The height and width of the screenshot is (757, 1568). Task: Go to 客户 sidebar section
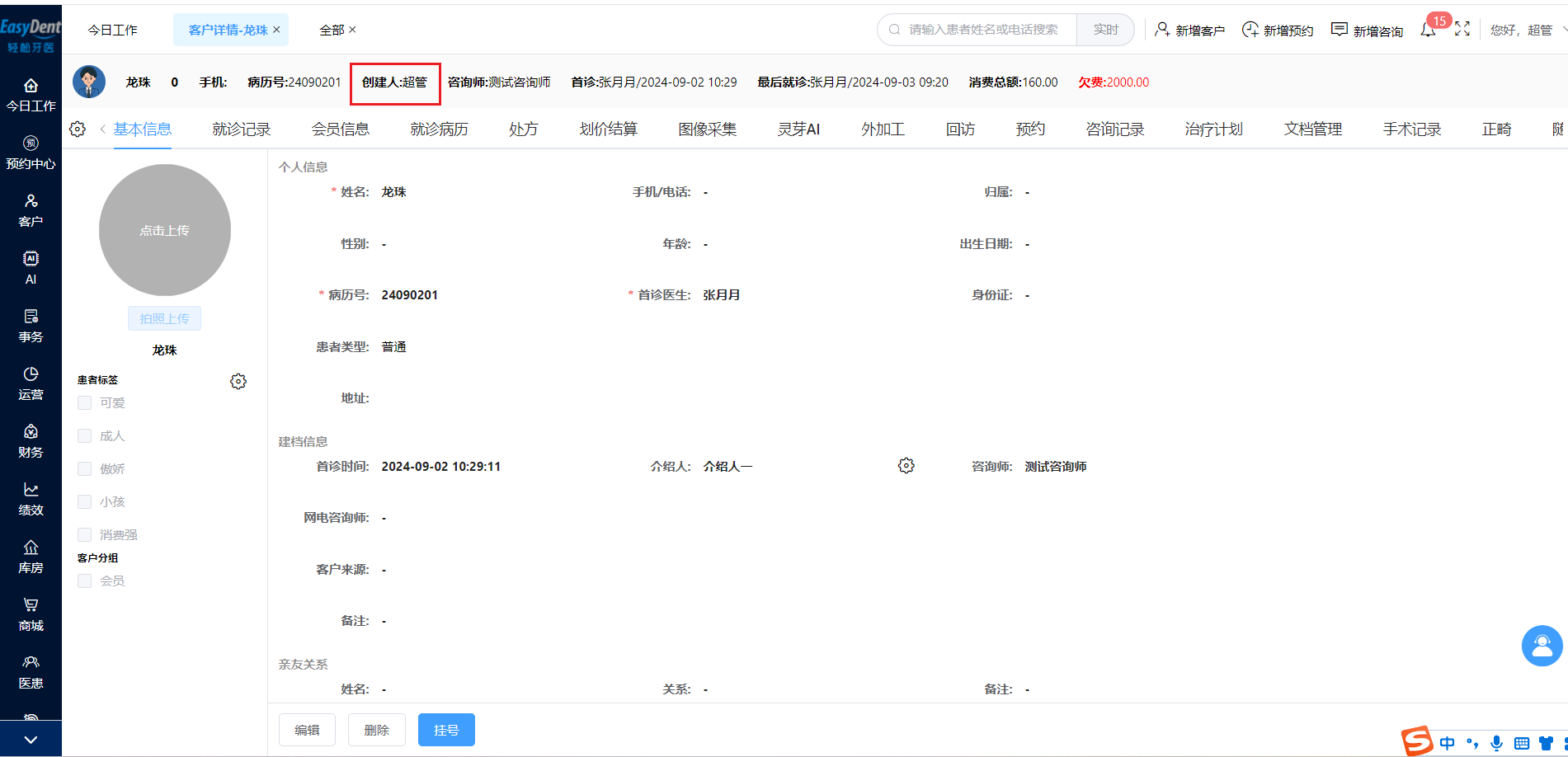pyautogui.click(x=31, y=210)
